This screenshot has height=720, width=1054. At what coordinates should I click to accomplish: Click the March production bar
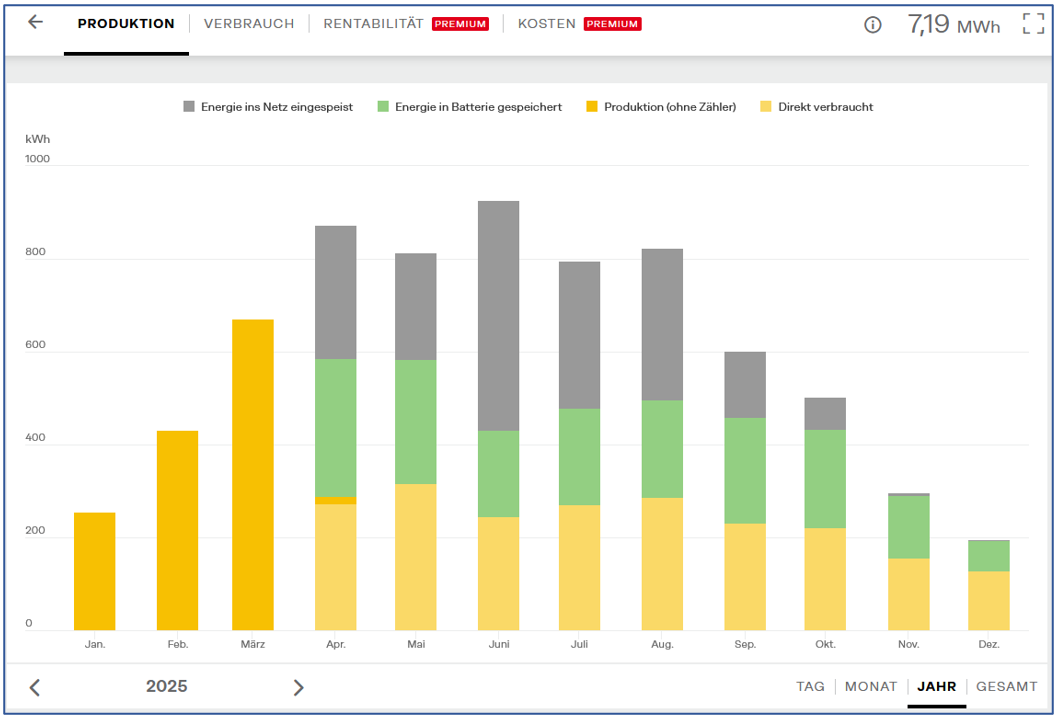(253, 475)
